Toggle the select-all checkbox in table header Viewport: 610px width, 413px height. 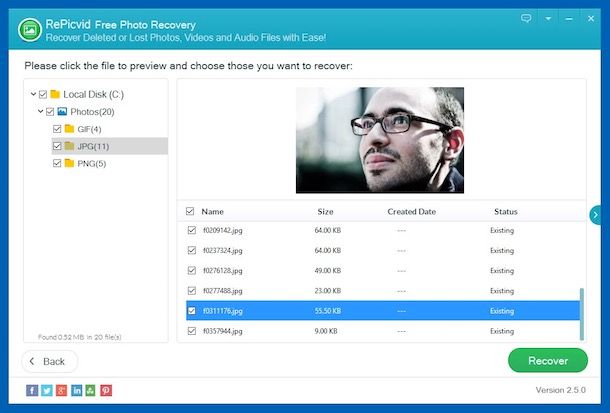(x=190, y=211)
